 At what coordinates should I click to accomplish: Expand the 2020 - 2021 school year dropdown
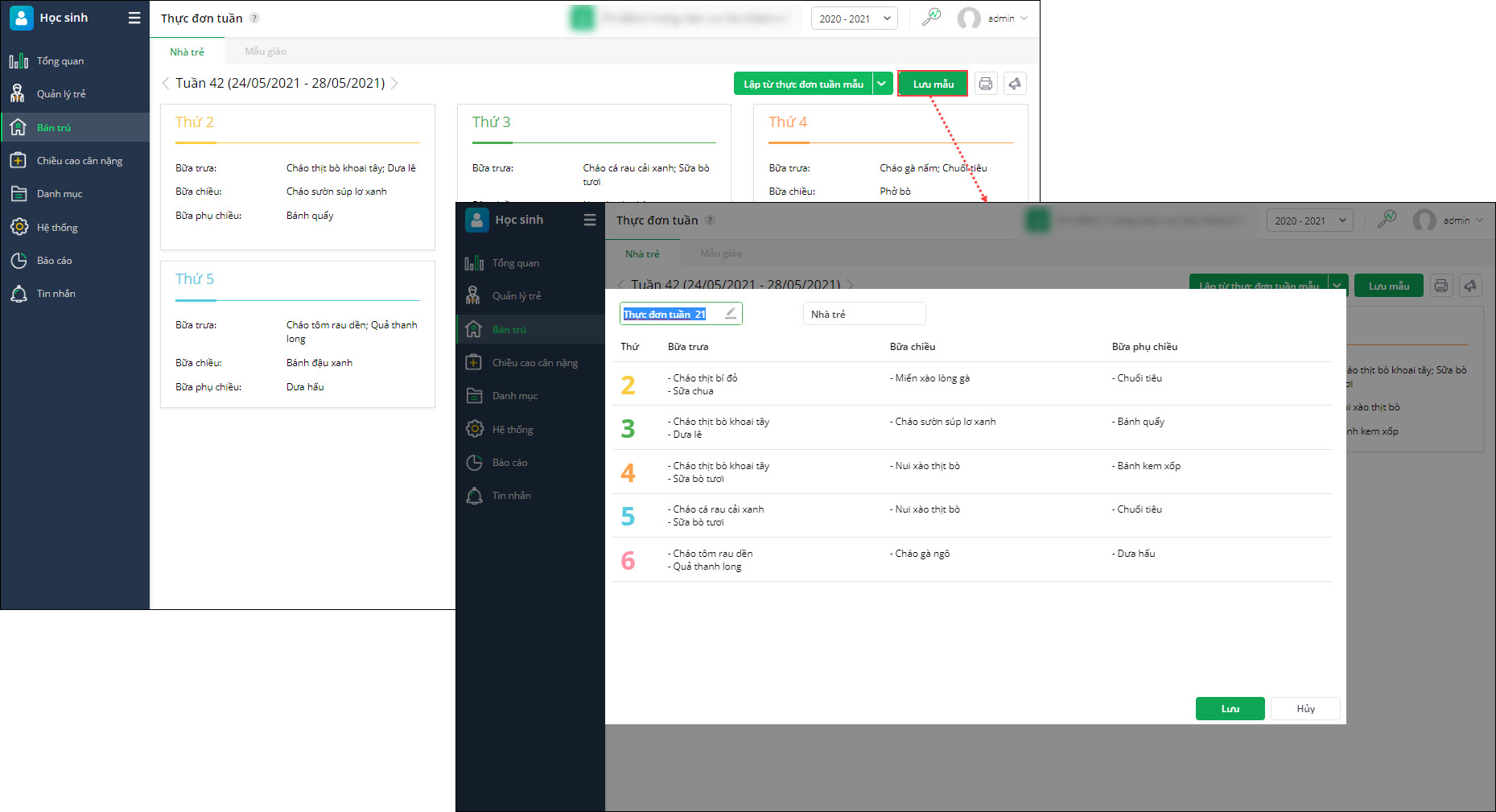click(x=854, y=19)
